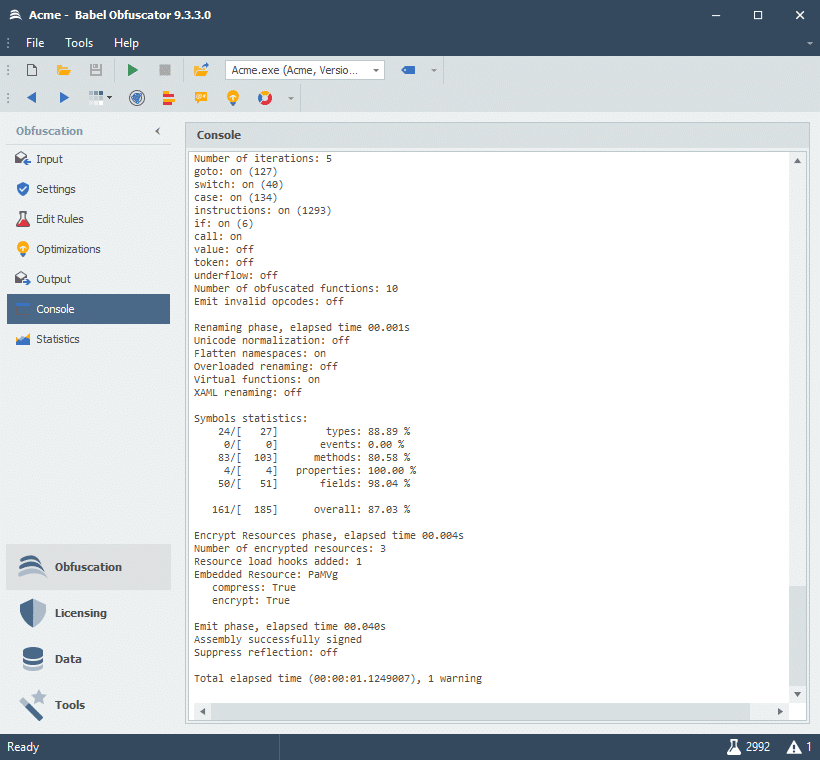
Task: Click warning triangle icon in status bar
Action: (794, 747)
